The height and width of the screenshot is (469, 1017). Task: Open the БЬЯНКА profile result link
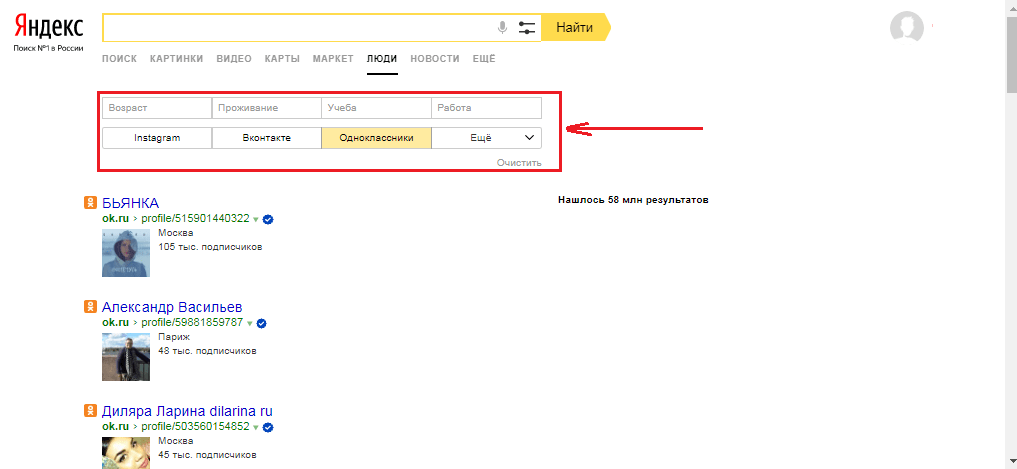[x=130, y=203]
